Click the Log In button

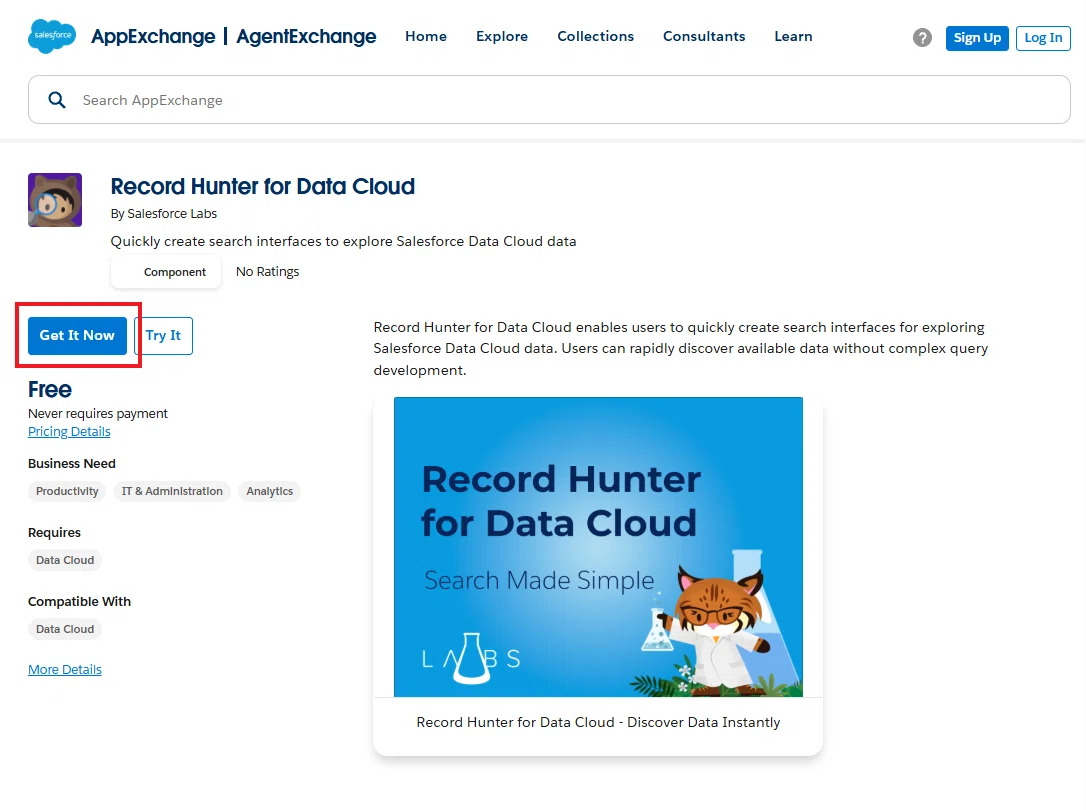click(1043, 38)
